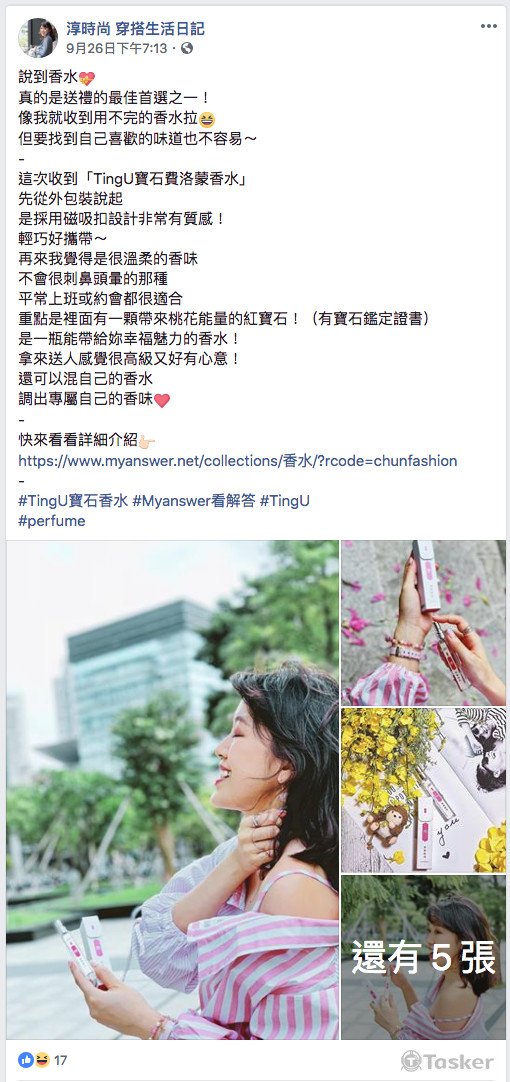This screenshot has height=1082, width=510.
Task: Click the haha reaction emoji icon
Action: (x=41, y=1059)
